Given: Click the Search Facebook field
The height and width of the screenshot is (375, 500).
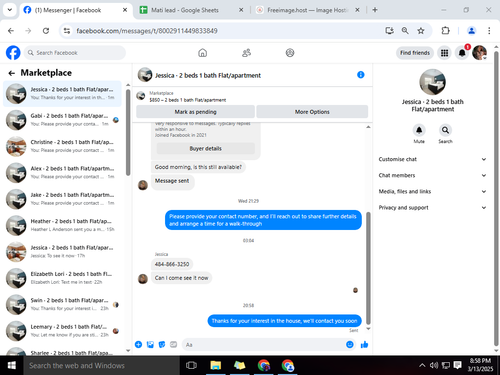Looking at the screenshot, I should (x=75, y=53).
